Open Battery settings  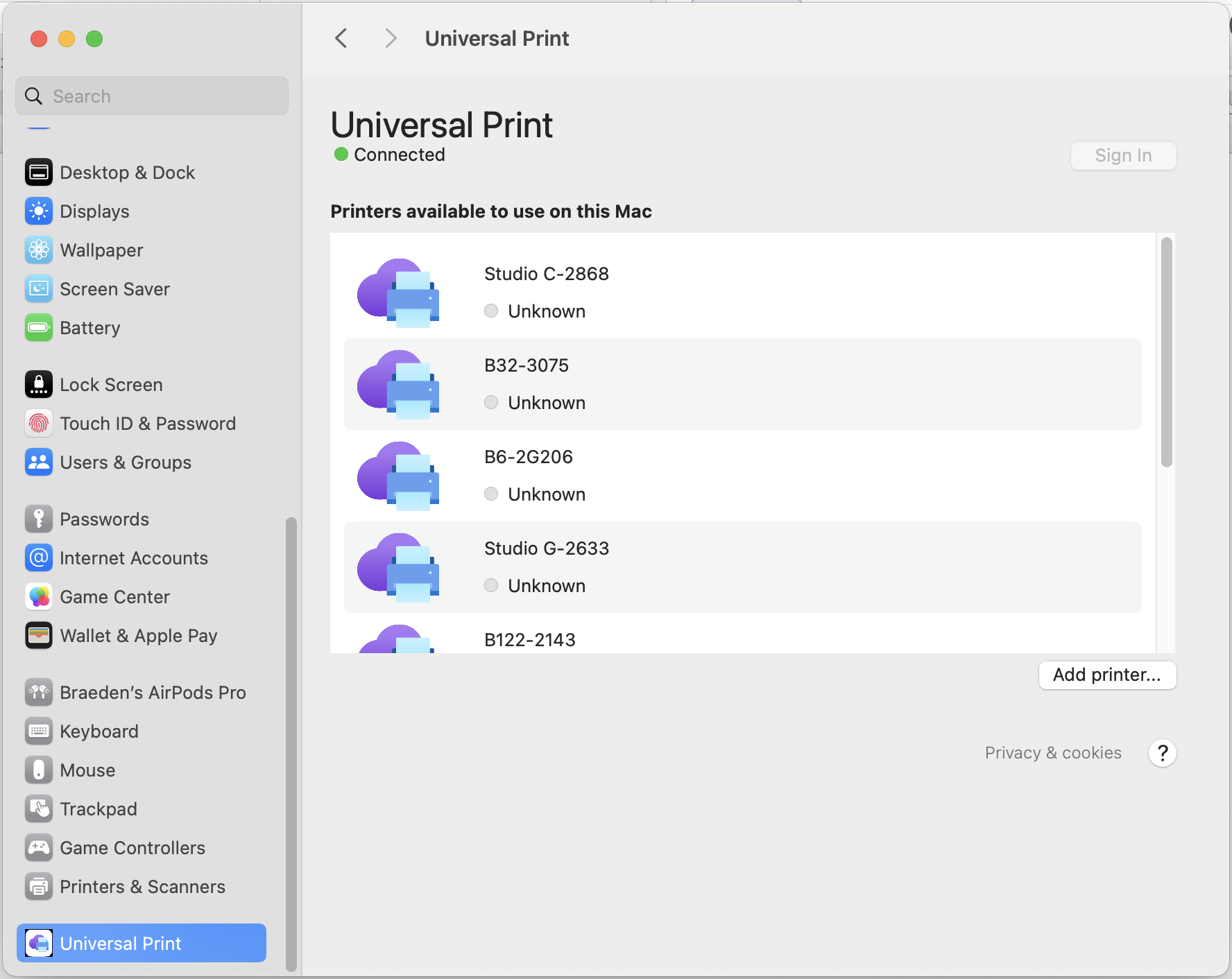pyautogui.click(x=90, y=327)
